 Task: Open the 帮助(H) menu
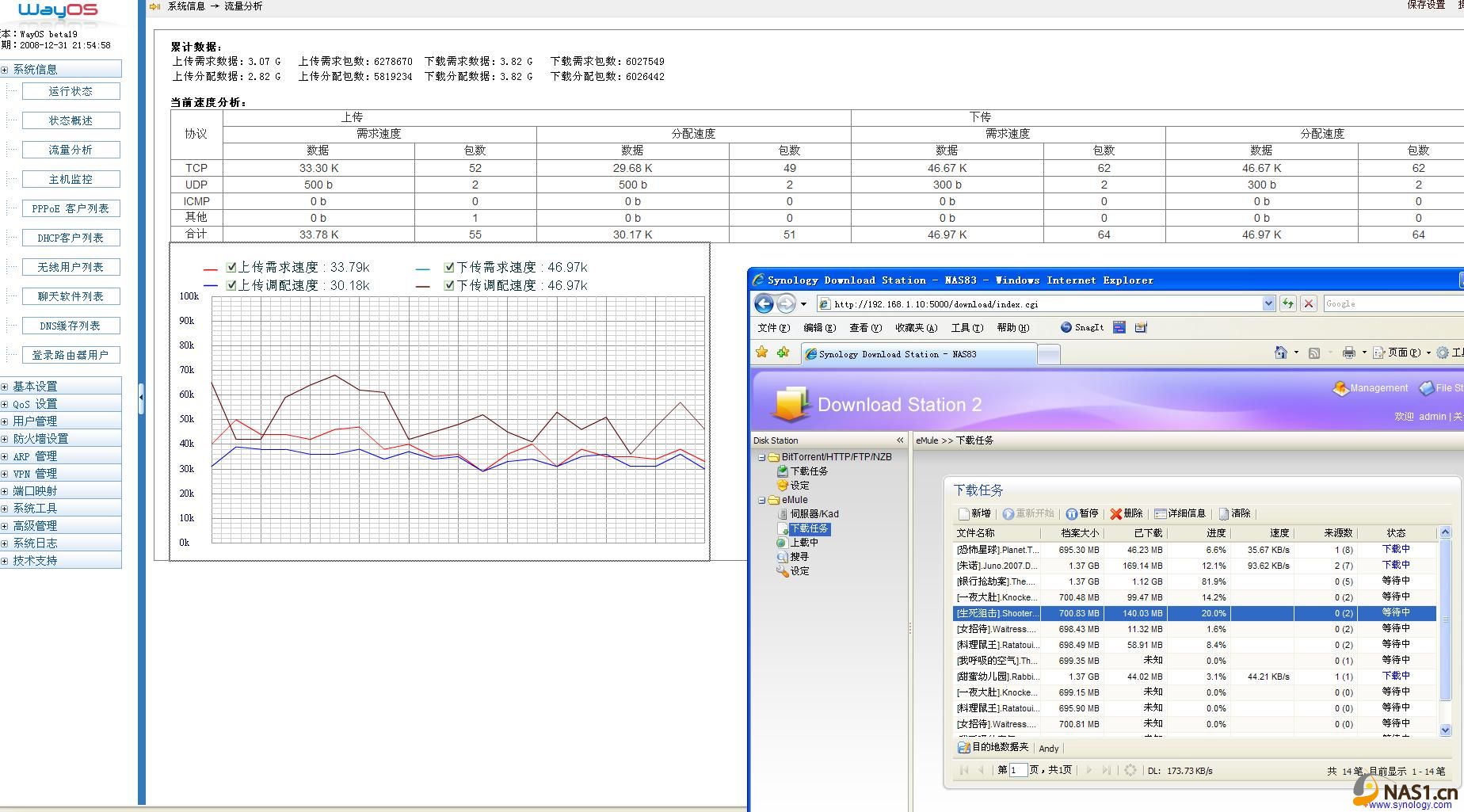pyautogui.click(x=1012, y=328)
